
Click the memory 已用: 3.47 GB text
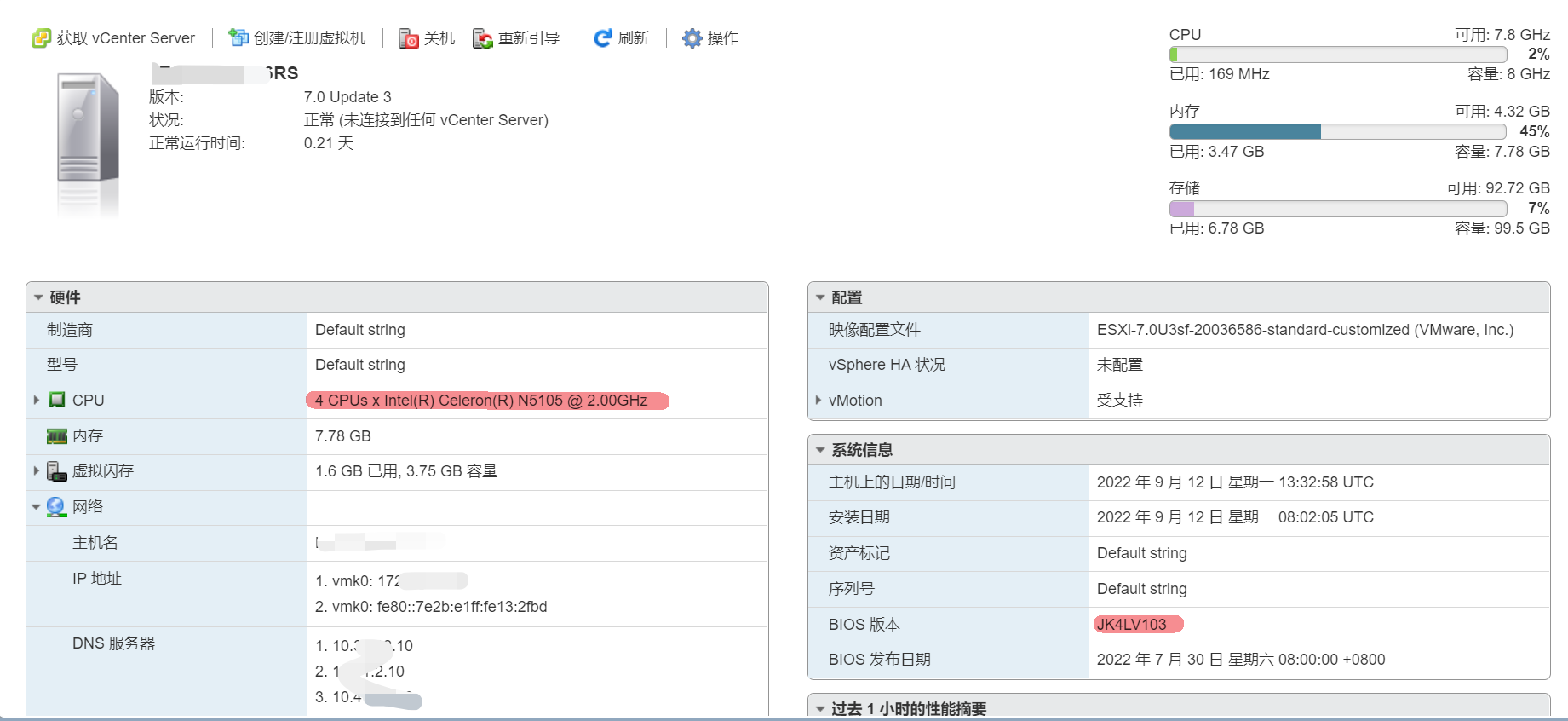(1217, 152)
